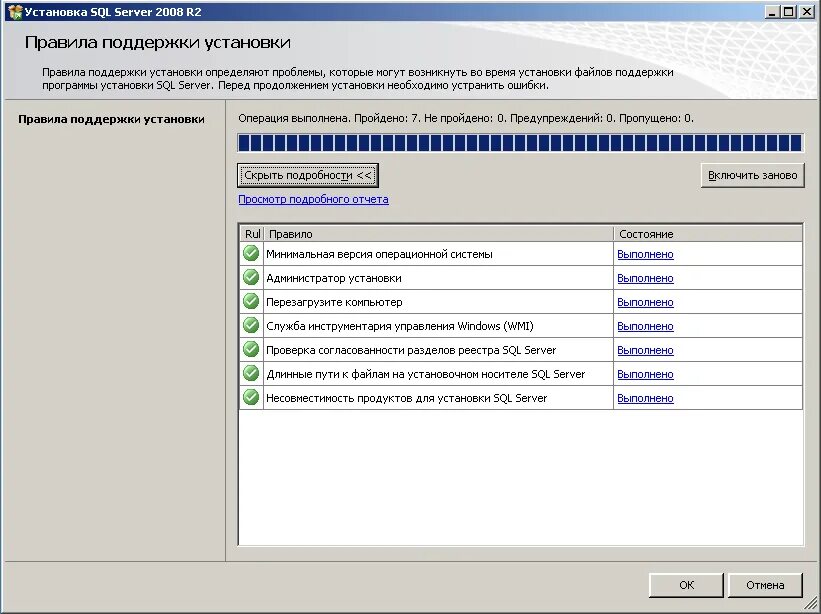Click the Состояние column header
Viewport: 821px width, 614px height.
point(708,234)
